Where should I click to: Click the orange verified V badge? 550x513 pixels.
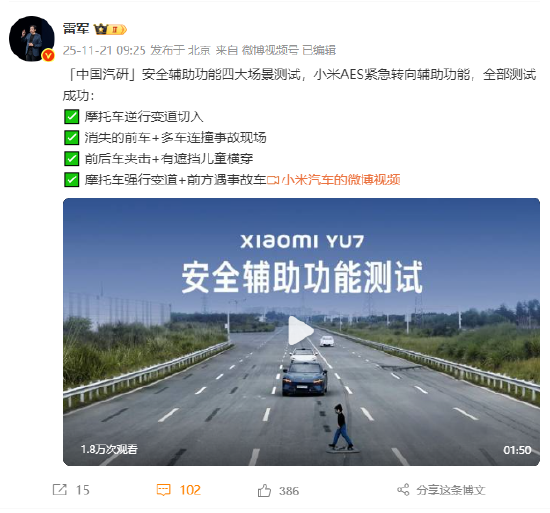(x=48, y=55)
